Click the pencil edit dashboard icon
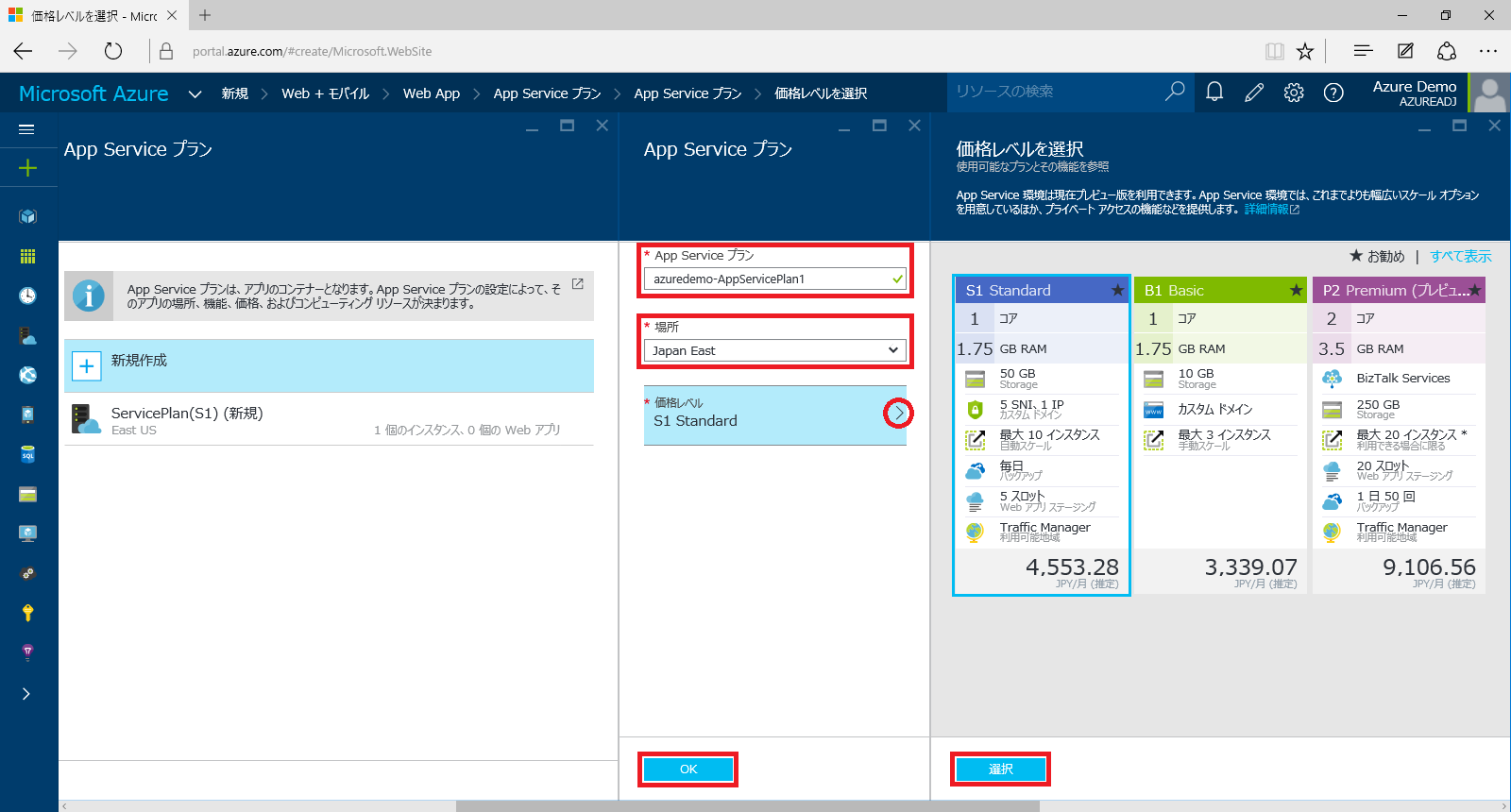 pos(1254,92)
